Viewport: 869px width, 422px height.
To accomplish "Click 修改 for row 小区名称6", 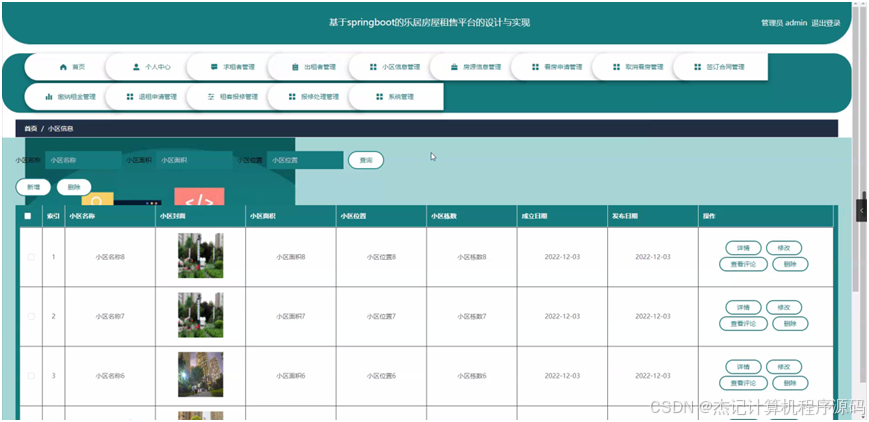I will pos(784,367).
